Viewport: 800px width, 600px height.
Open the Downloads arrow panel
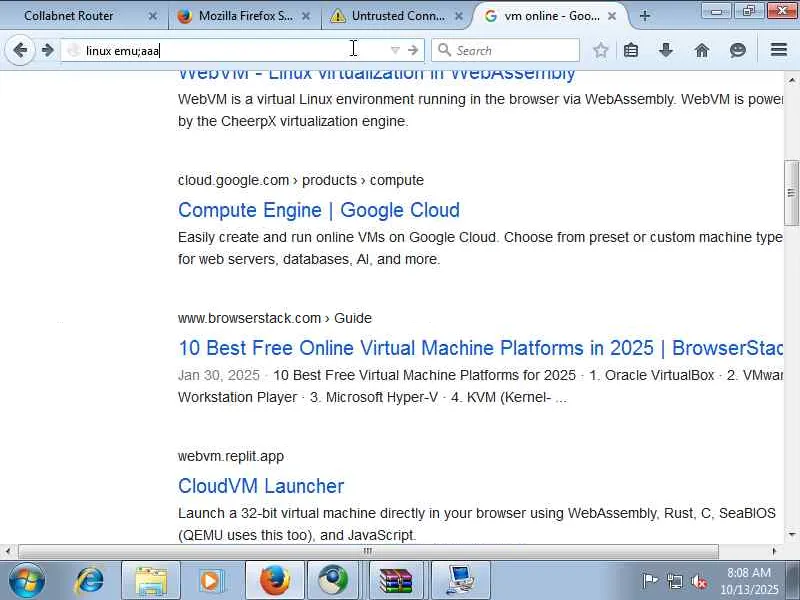(x=666, y=50)
